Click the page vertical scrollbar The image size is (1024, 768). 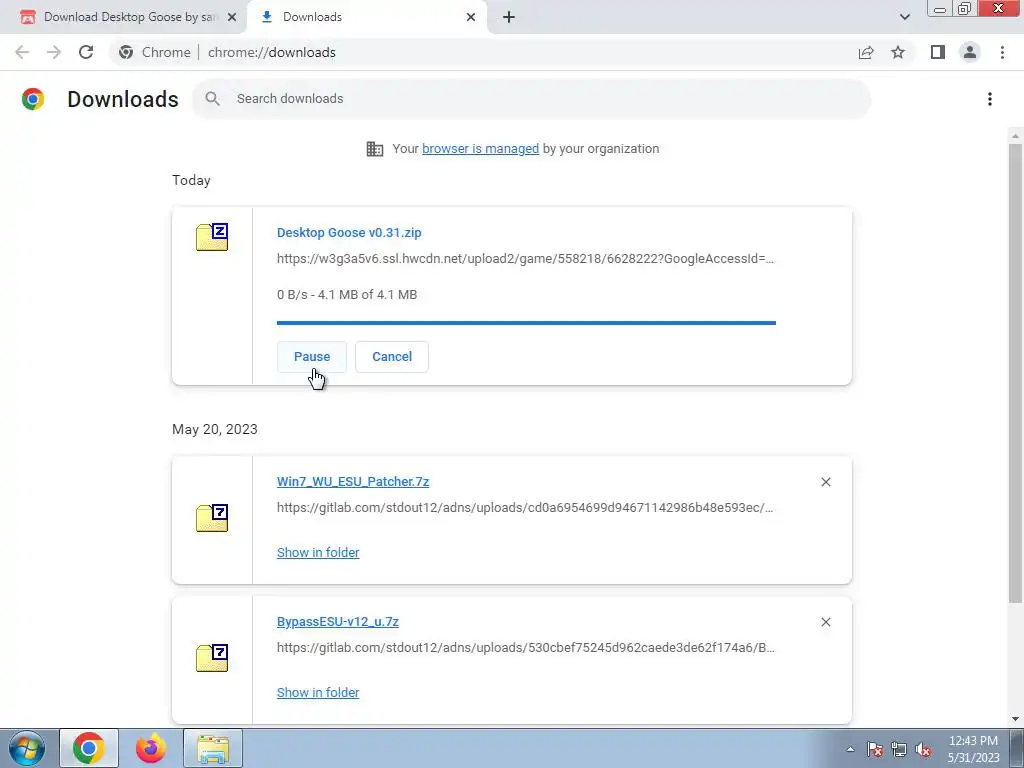(1015, 372)
